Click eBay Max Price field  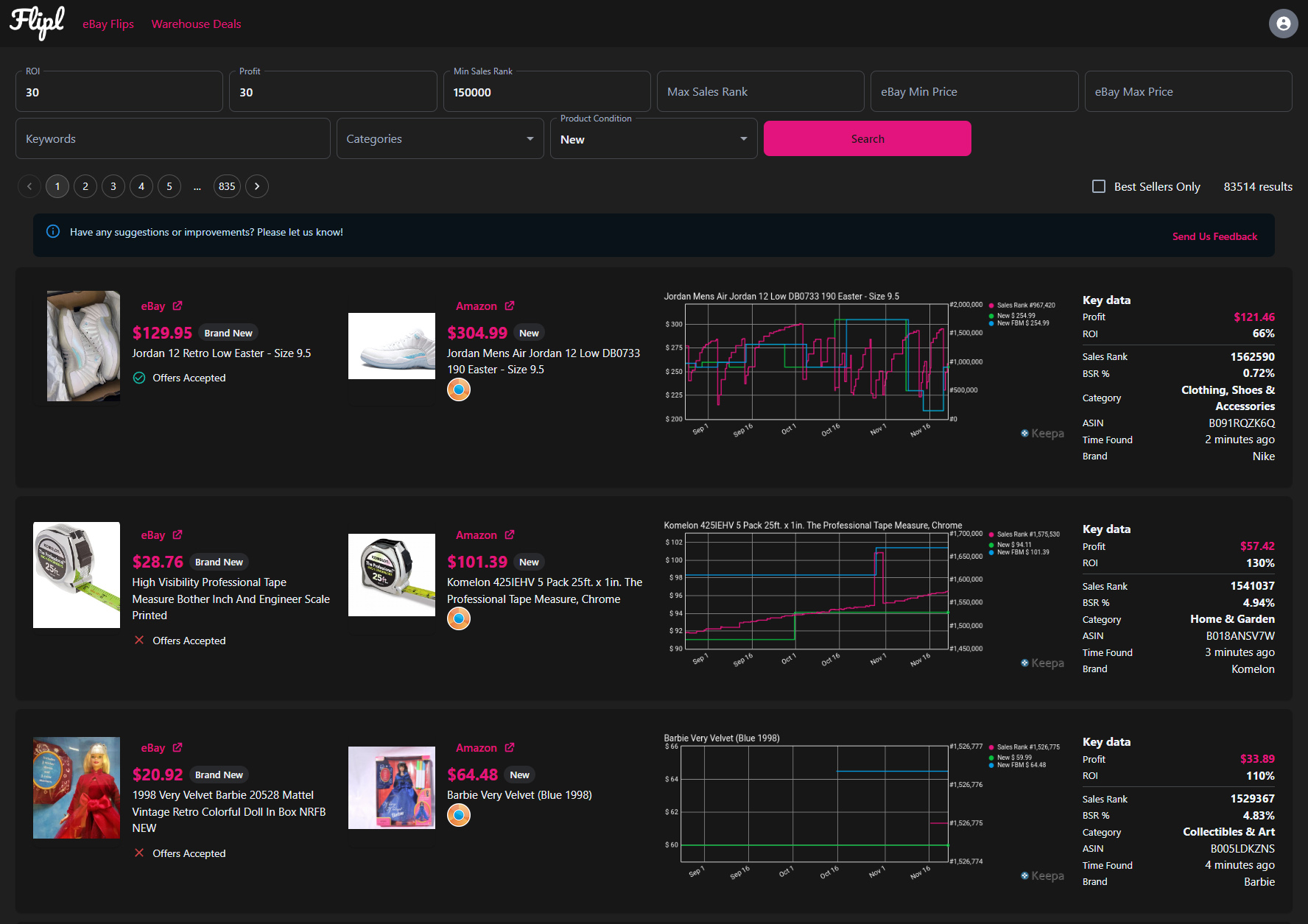click(x=1189, y=92)
